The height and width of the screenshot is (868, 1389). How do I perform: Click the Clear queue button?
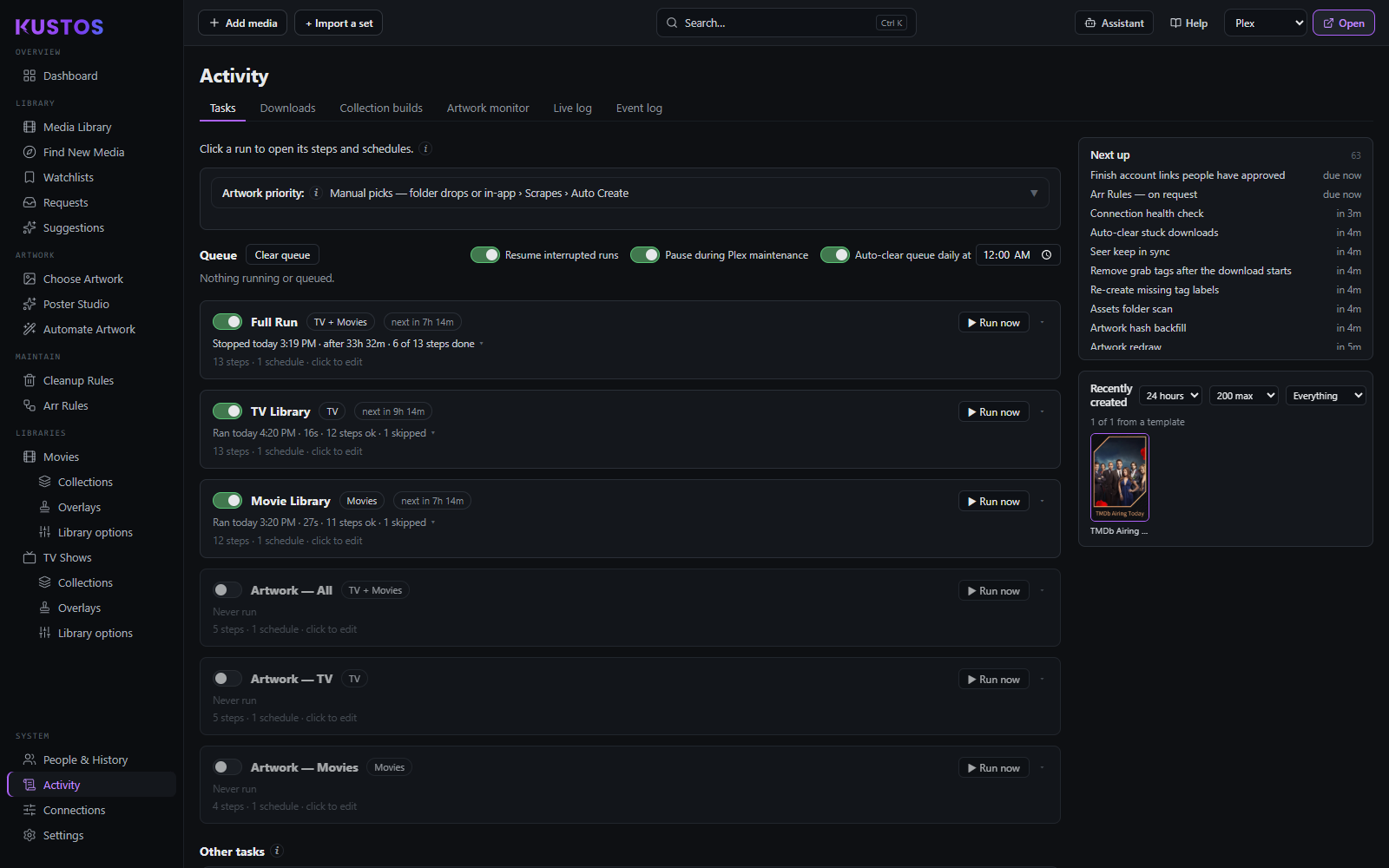click(282, 255)
